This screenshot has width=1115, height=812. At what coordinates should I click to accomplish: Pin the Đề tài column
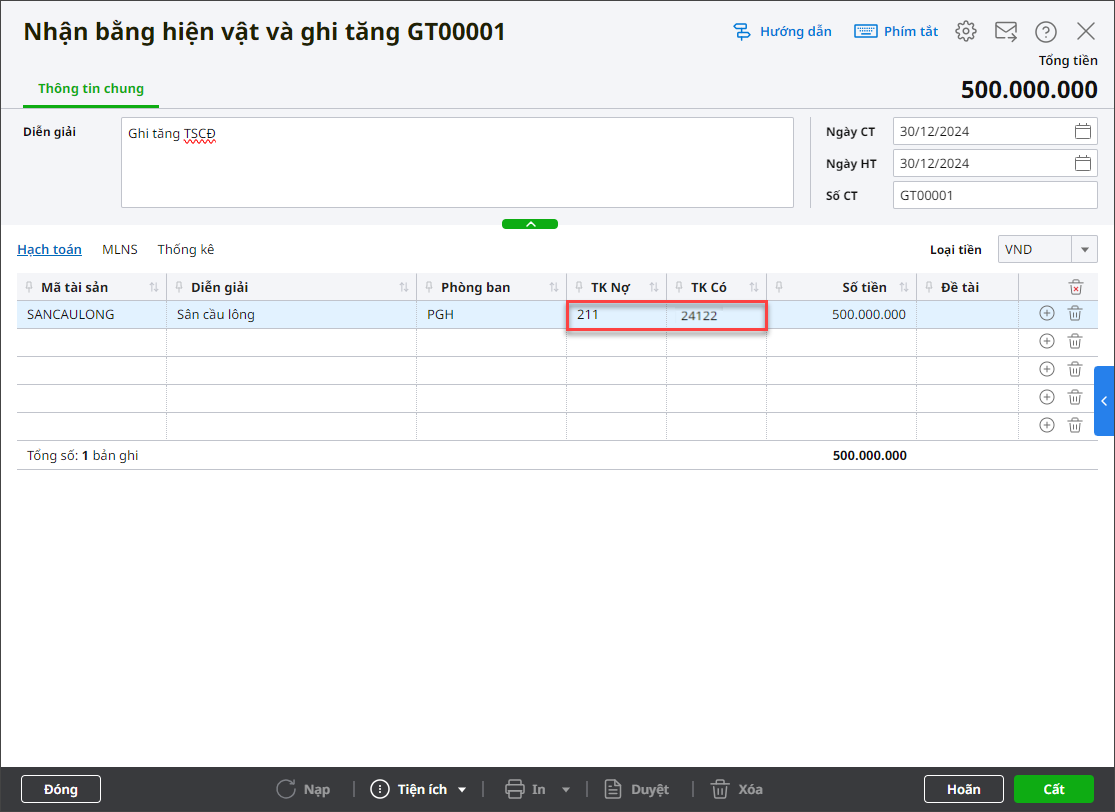pyautogui.click(x=929, y=287)
